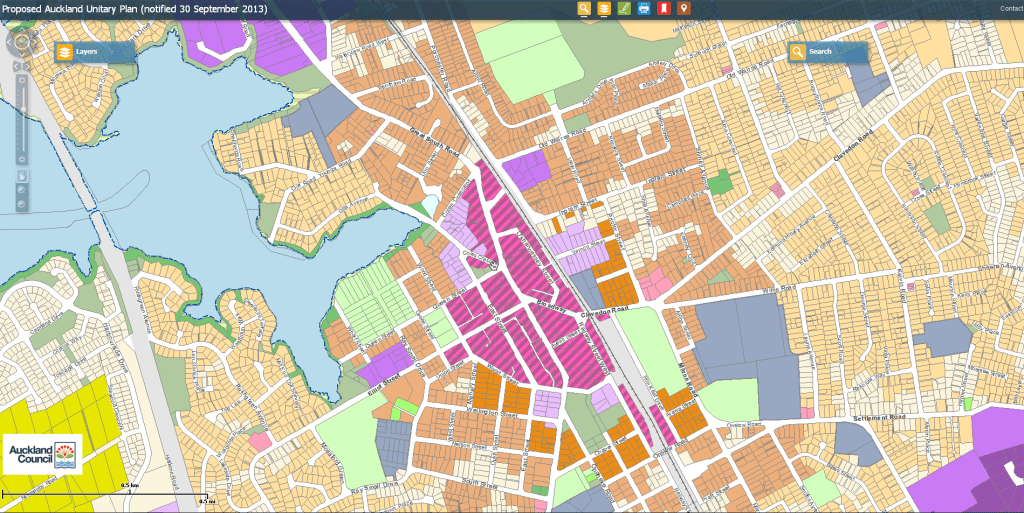This screenshot has width=1024, height=513.
Task: Click the blue Print icon
Action: click(644, 9)
